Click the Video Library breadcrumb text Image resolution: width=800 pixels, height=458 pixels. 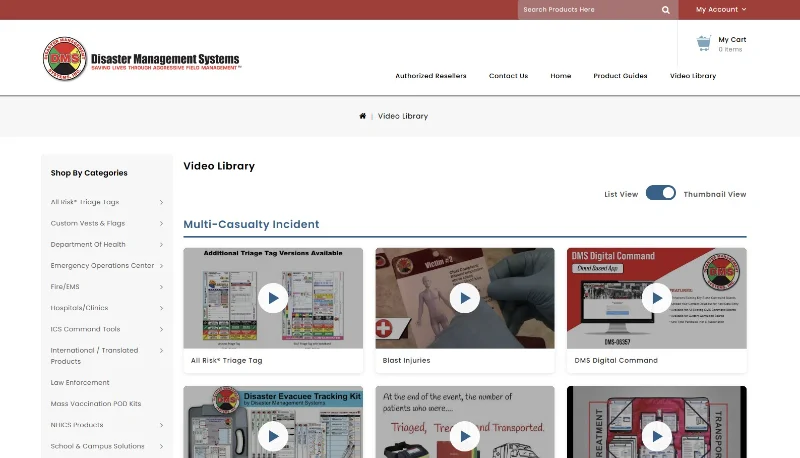pos(403,116)
